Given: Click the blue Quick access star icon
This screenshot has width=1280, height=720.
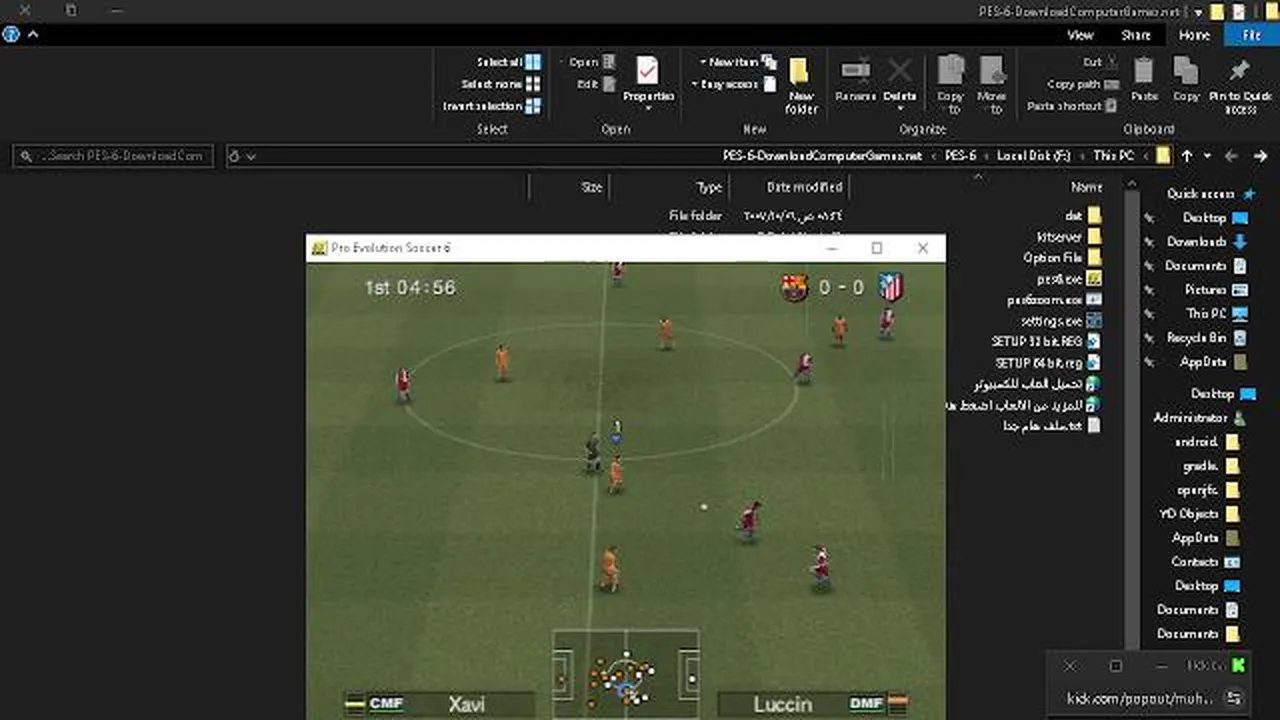Looking at the screenshot, I should click(x=1248, y=194).
